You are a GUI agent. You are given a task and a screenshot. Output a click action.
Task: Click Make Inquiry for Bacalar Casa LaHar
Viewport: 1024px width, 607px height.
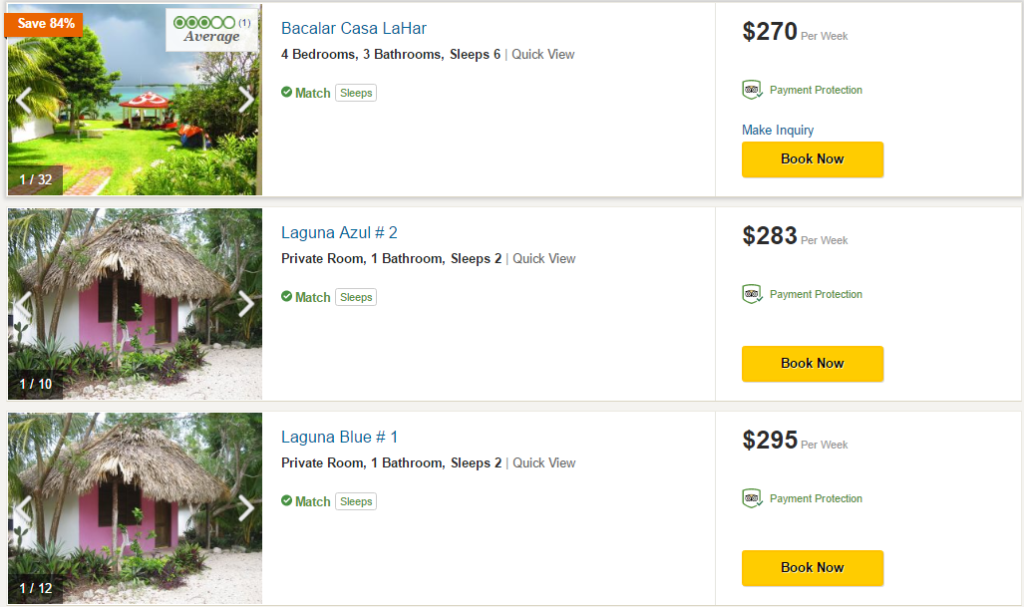[x=778, y=130]
